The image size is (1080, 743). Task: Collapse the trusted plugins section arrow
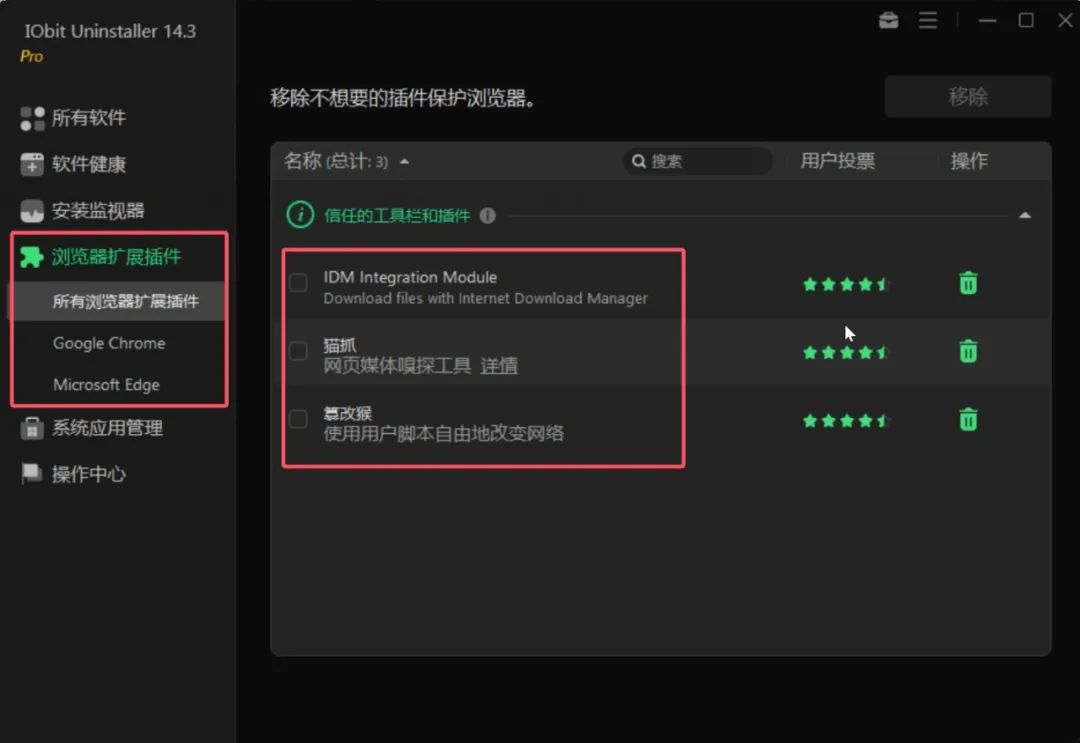(x=1024, y=216)
